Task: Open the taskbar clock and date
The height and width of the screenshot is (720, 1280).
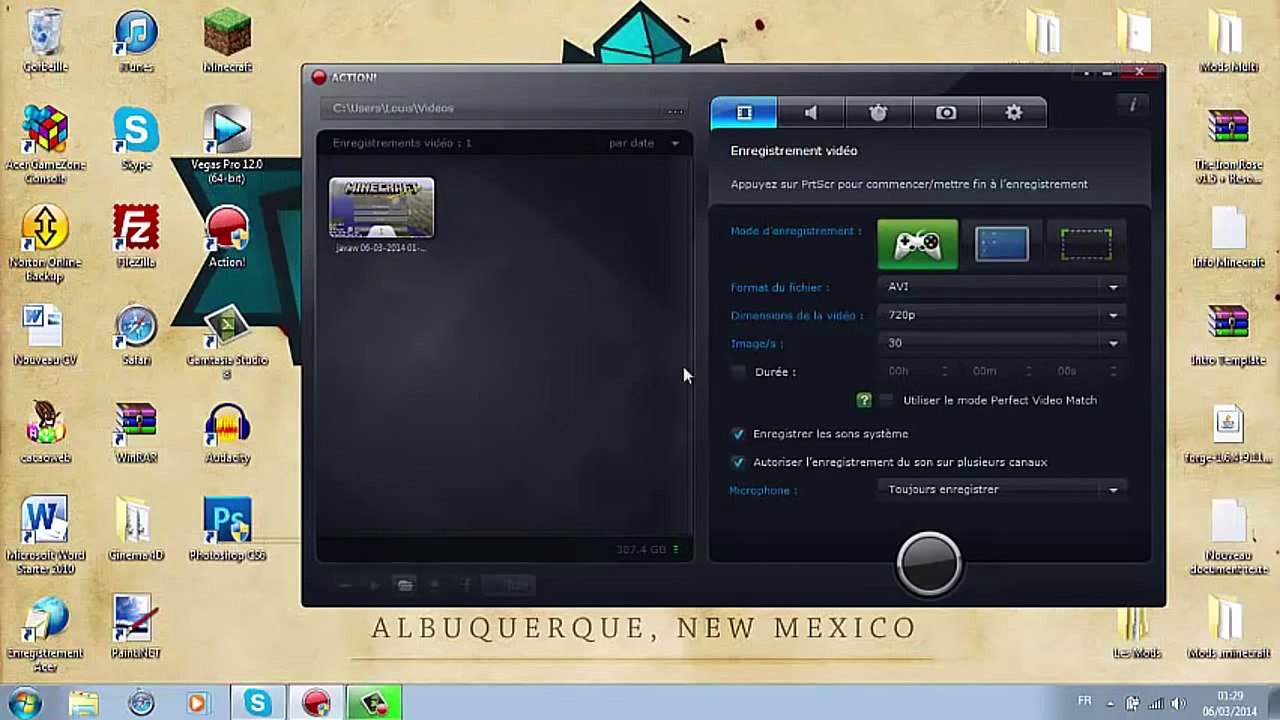Action: click(x=1231, y=703)
